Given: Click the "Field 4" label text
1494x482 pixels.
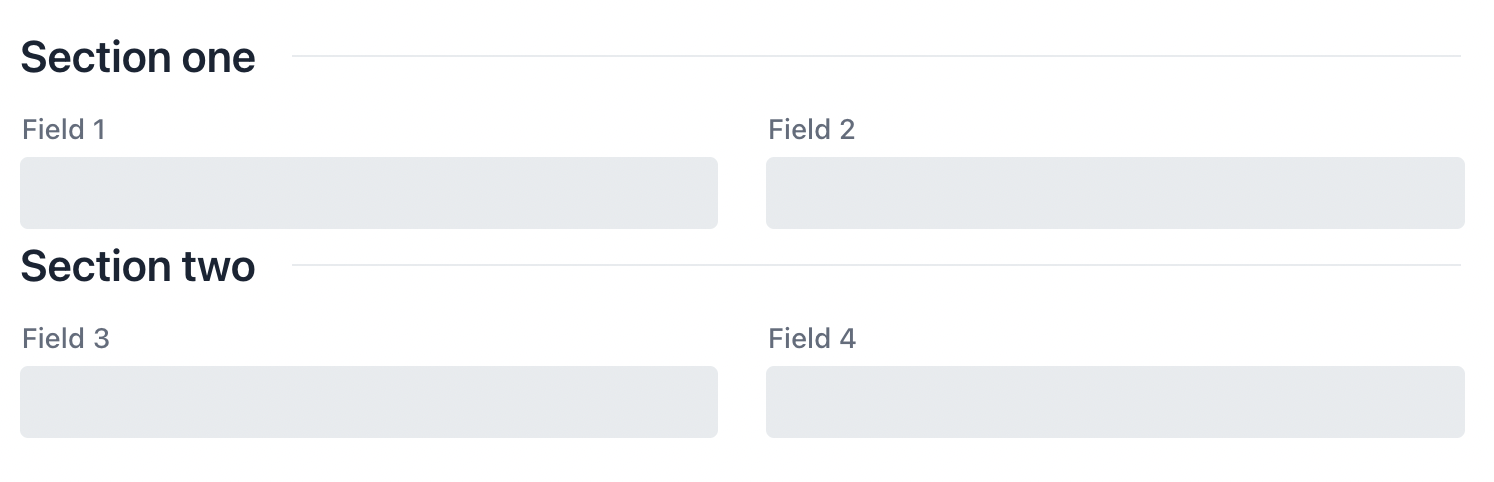Looking at the screenshot, I should click(x=812, y=339).
